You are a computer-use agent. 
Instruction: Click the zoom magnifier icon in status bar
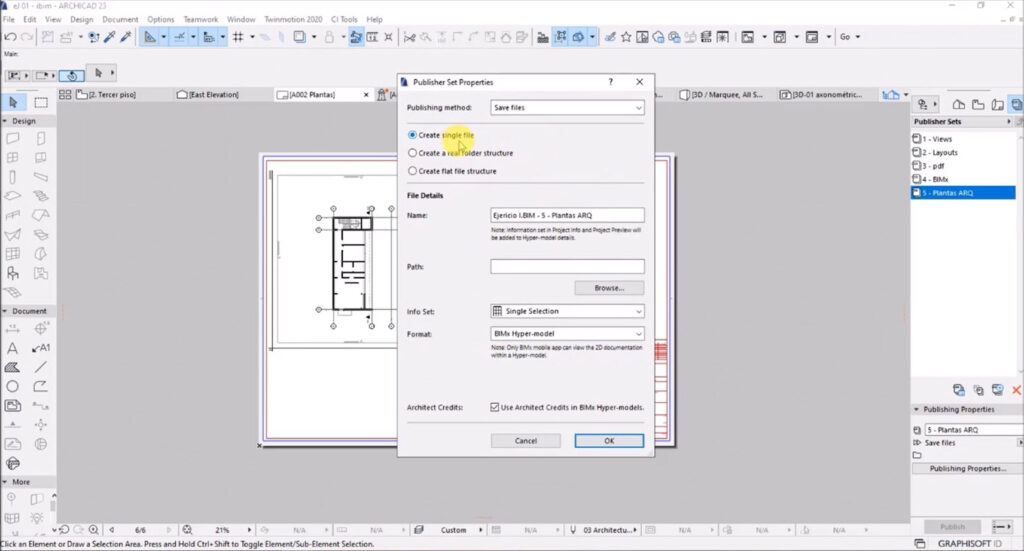[x=93, y=530]
